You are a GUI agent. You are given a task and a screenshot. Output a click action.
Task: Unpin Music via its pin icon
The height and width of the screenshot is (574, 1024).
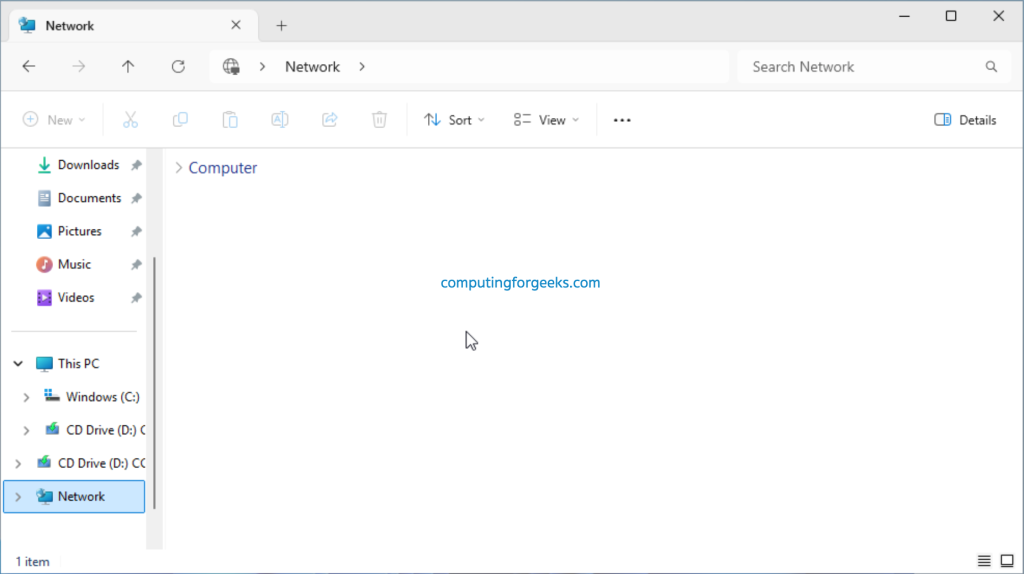[136, 265]
